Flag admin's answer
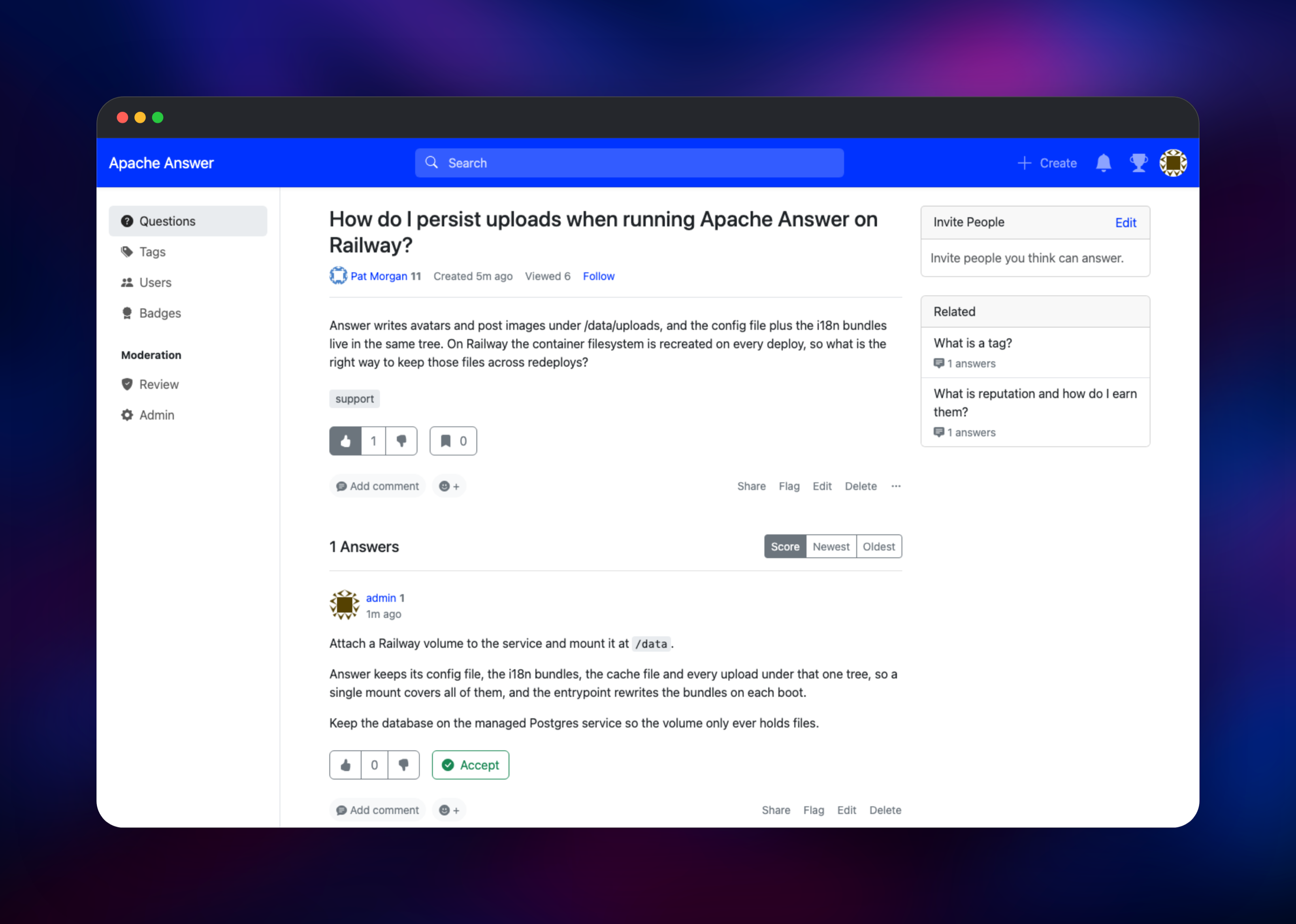Viewport: 1296px width, 924px height. click(813, 810)
